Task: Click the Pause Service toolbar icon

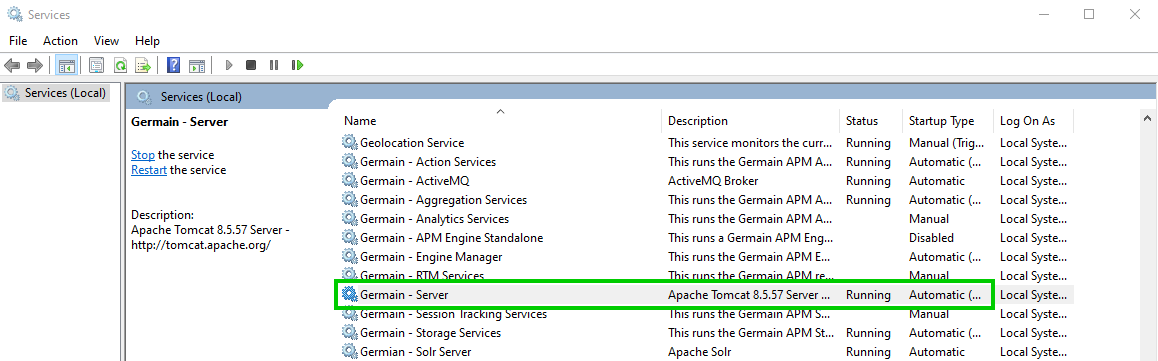Action: [274, 66]
